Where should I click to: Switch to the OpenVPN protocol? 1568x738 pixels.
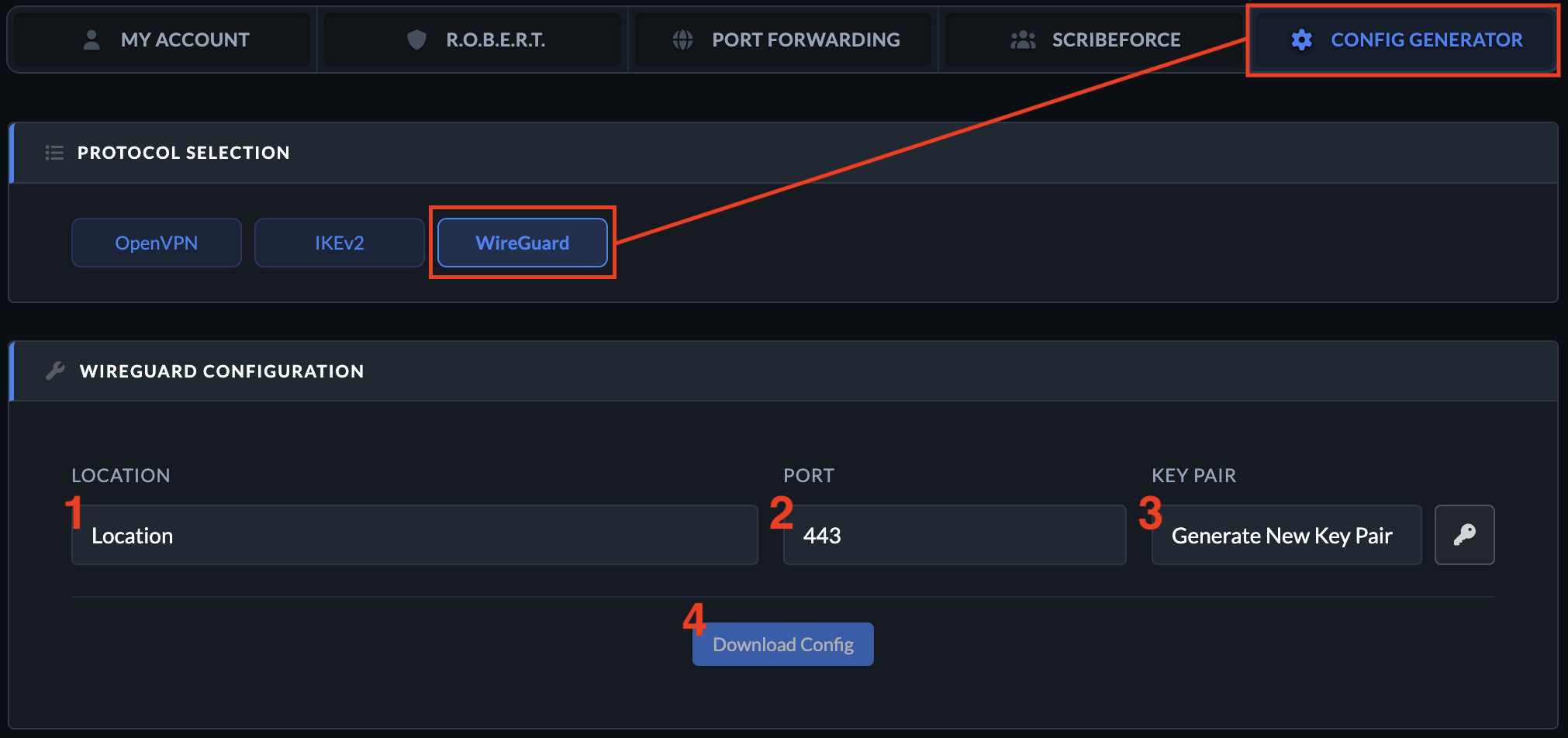point(156,242)
